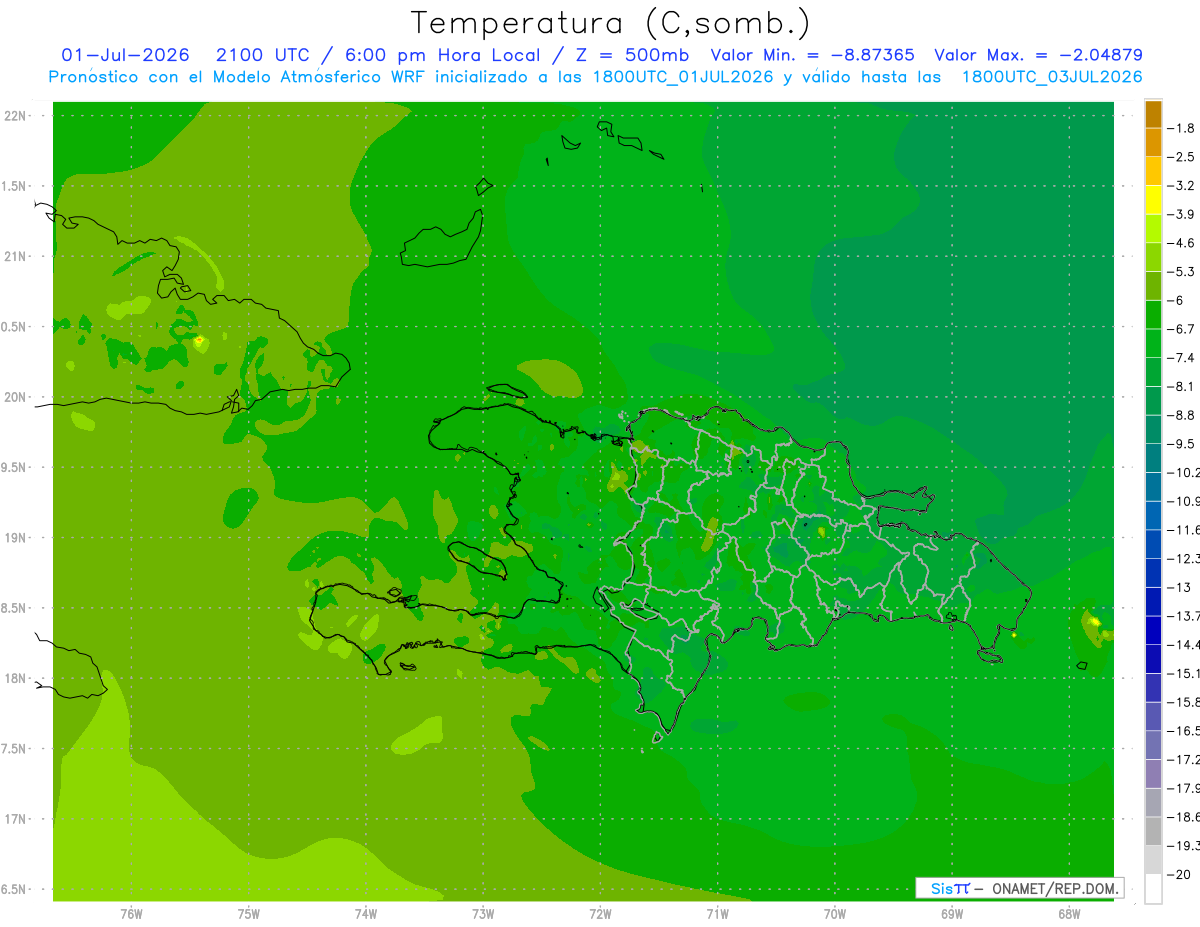1200x927 pixels.
Task: Click the "-13" legend value
Action: [x=1179, y=587]
